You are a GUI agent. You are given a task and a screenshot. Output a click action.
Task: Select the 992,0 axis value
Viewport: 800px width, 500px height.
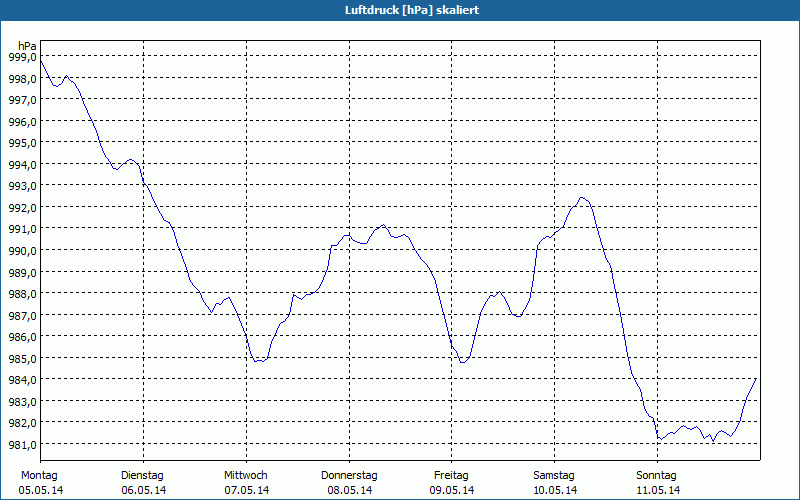tap(22, 208)
